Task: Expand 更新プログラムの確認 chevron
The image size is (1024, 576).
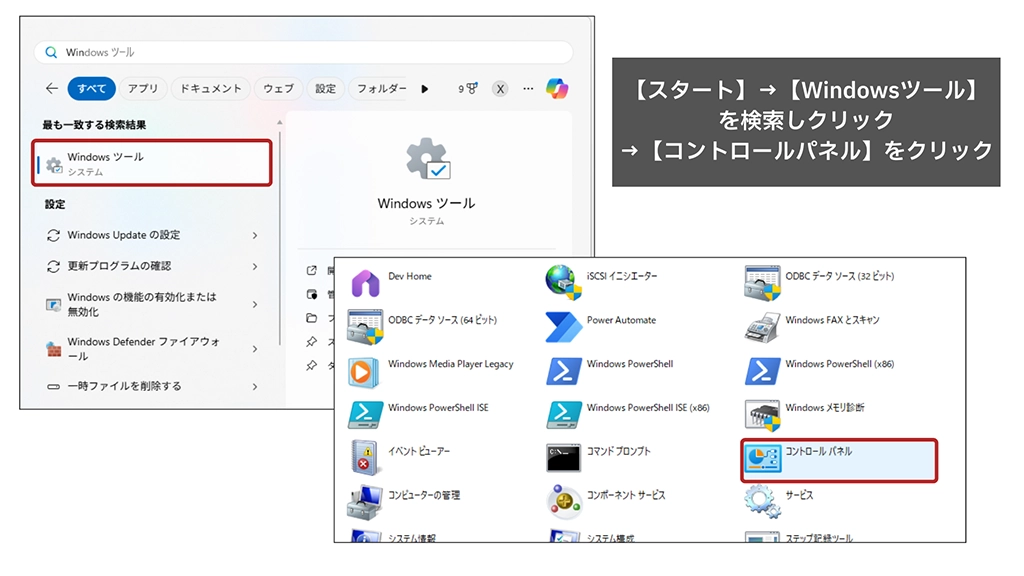Action: click(x=255, y=266)
